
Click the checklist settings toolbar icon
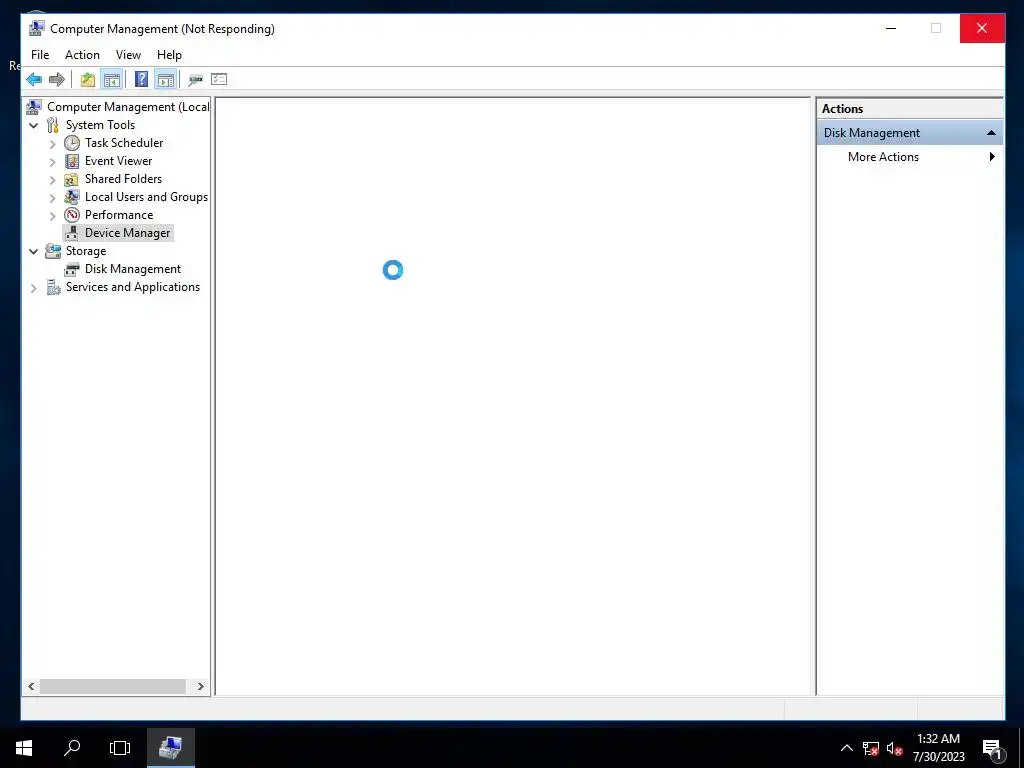tap(219, 80)
